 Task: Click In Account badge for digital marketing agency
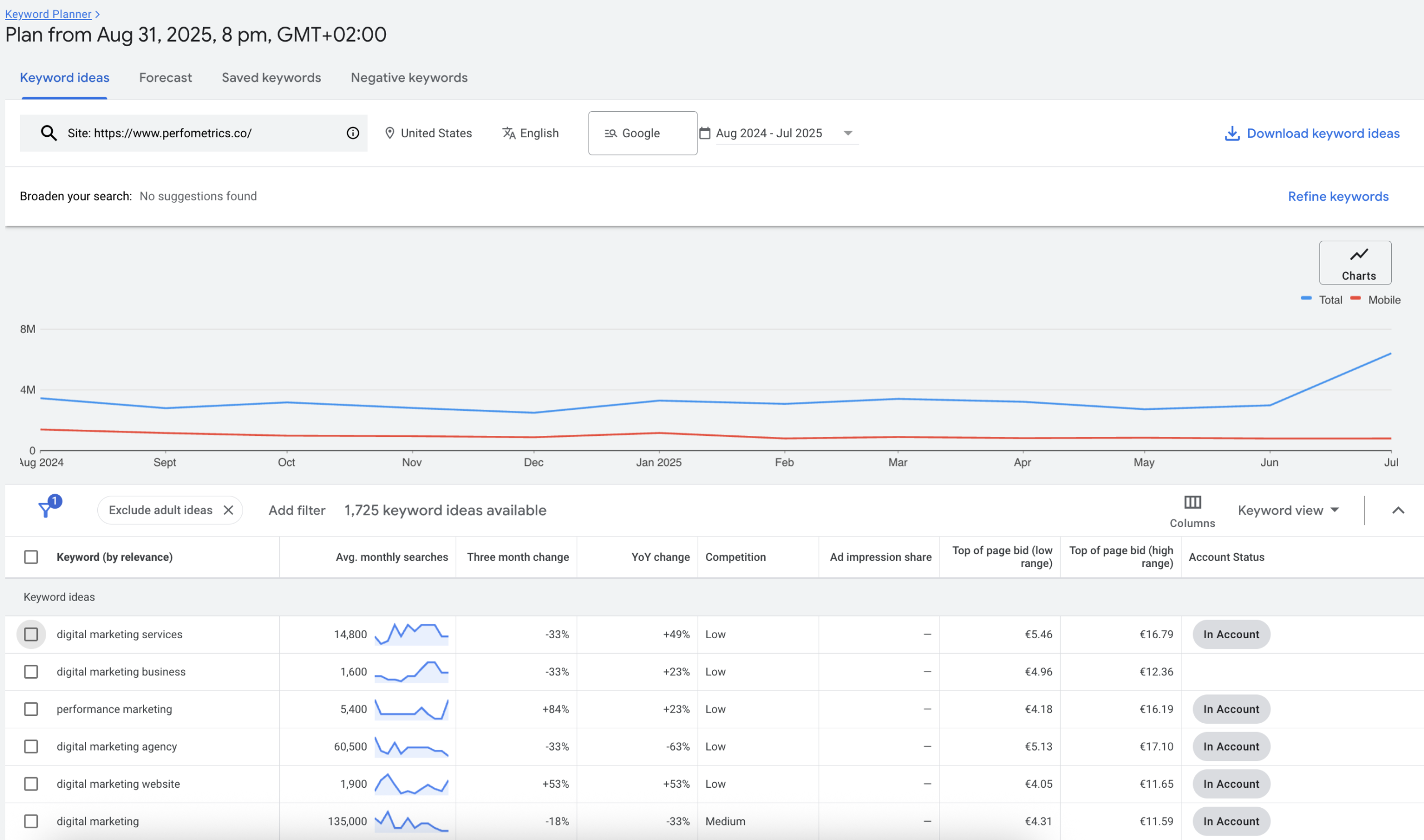[1231, 746]
